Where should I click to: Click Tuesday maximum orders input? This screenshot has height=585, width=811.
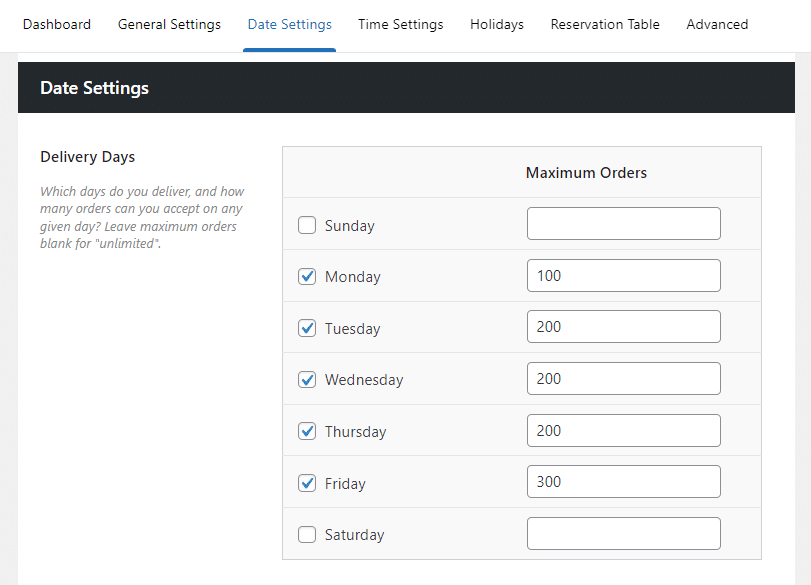point(623,327)
